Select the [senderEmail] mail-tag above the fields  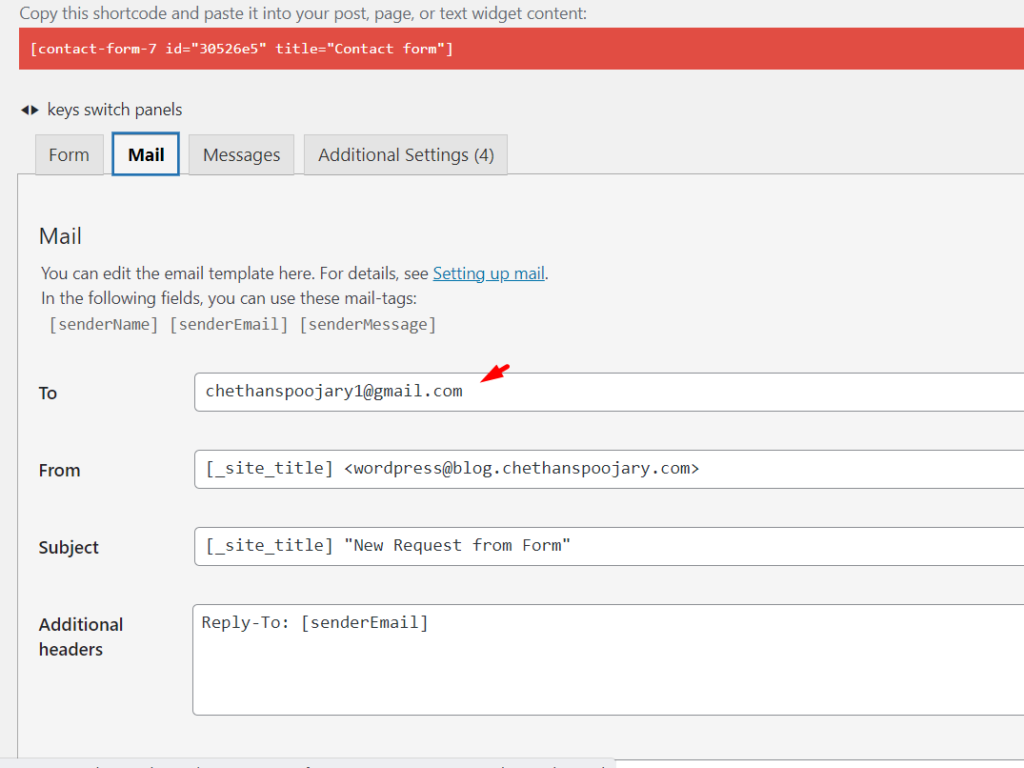[229, 325]
